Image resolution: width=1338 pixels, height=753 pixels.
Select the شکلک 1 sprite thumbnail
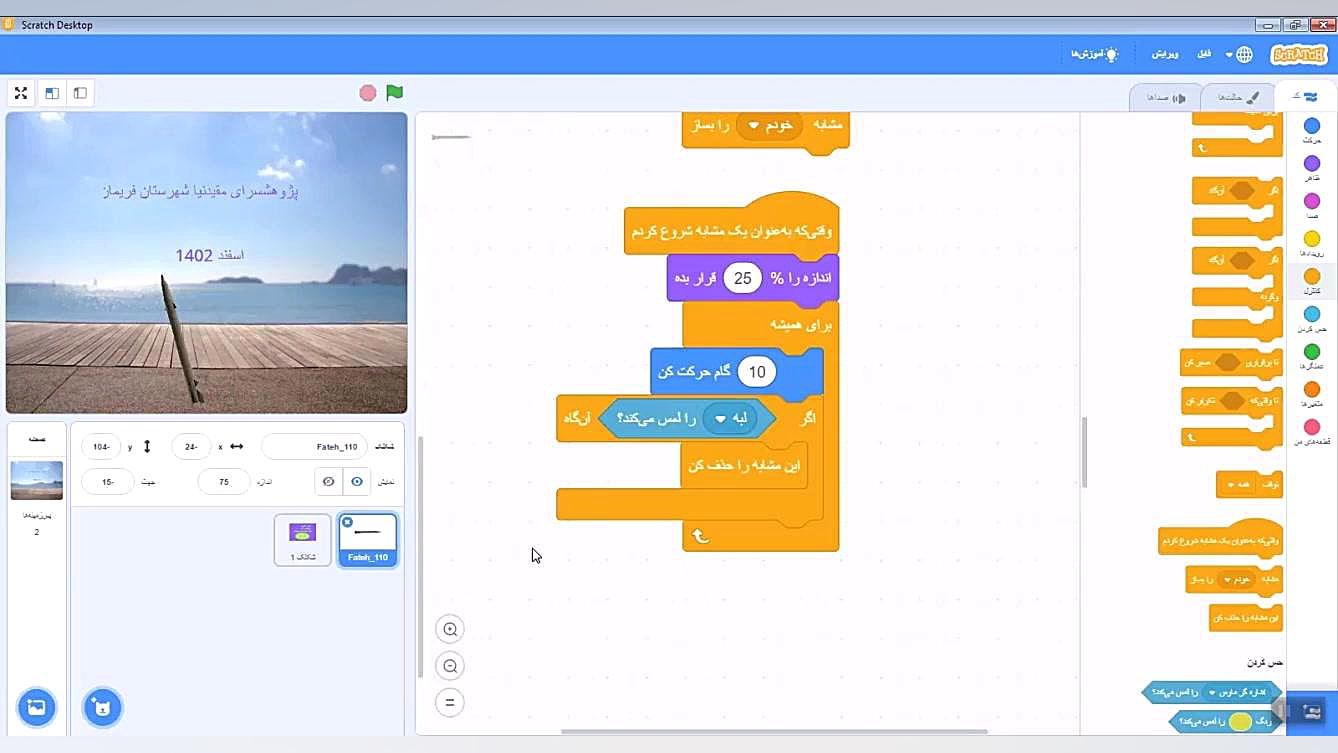(x=302, y=541)
